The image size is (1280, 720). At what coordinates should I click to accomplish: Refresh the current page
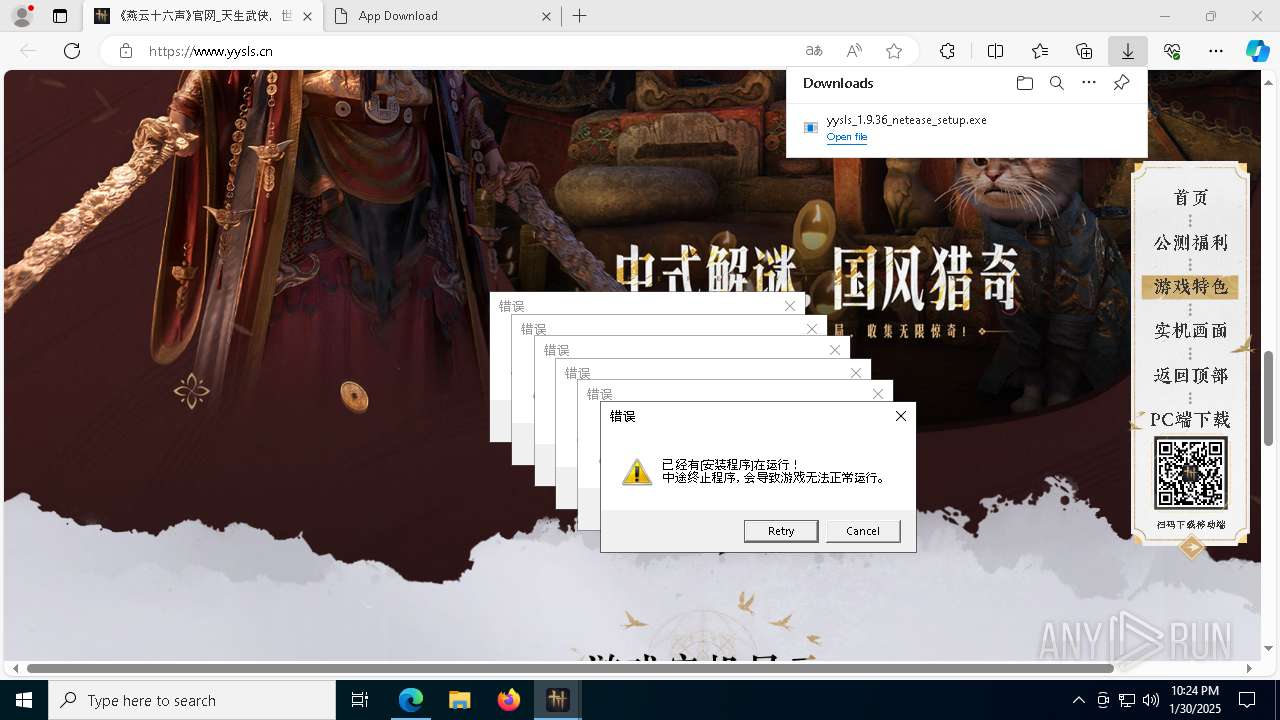pos(72,51)
